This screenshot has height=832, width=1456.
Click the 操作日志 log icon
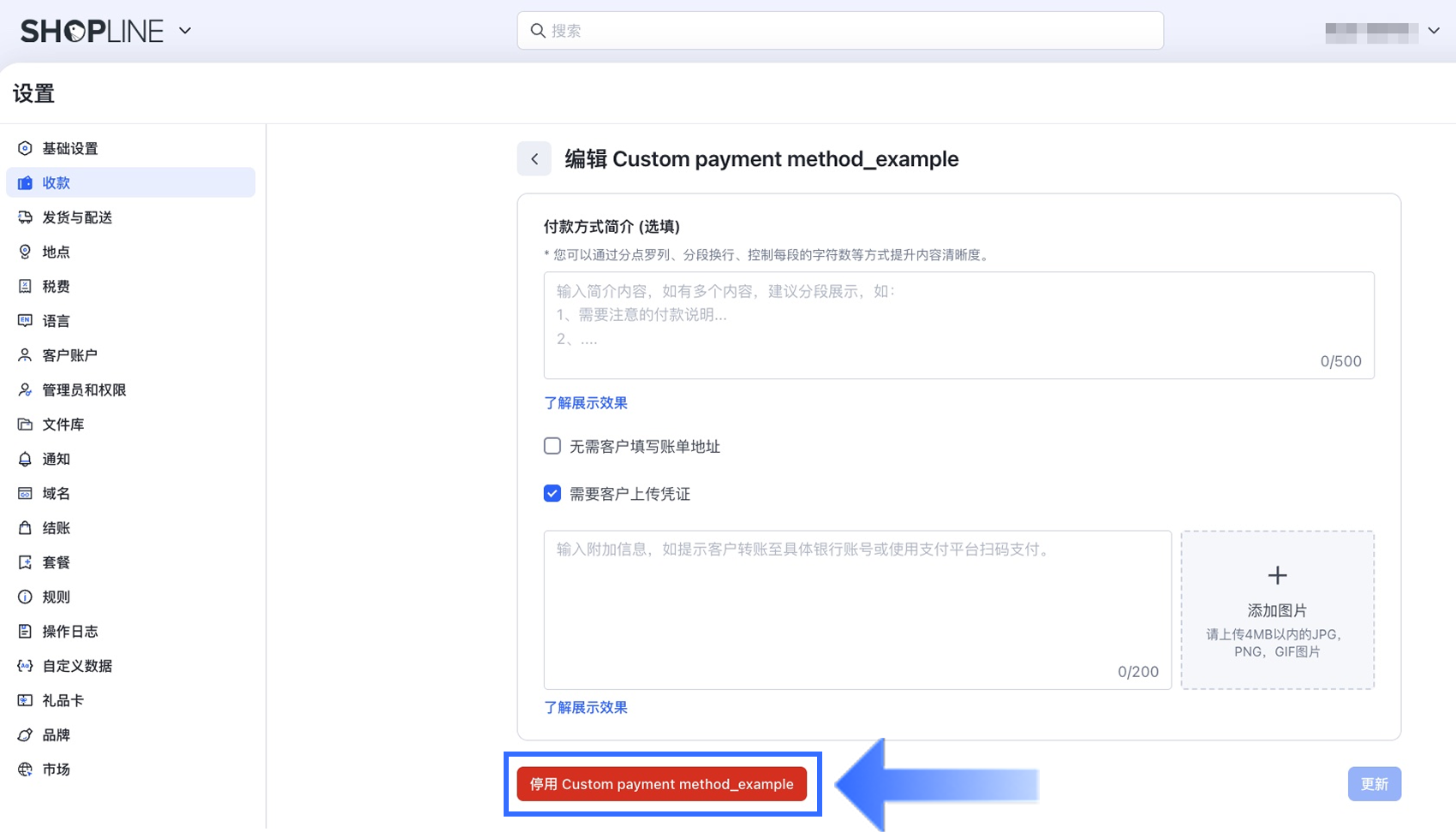click(25, 632)
